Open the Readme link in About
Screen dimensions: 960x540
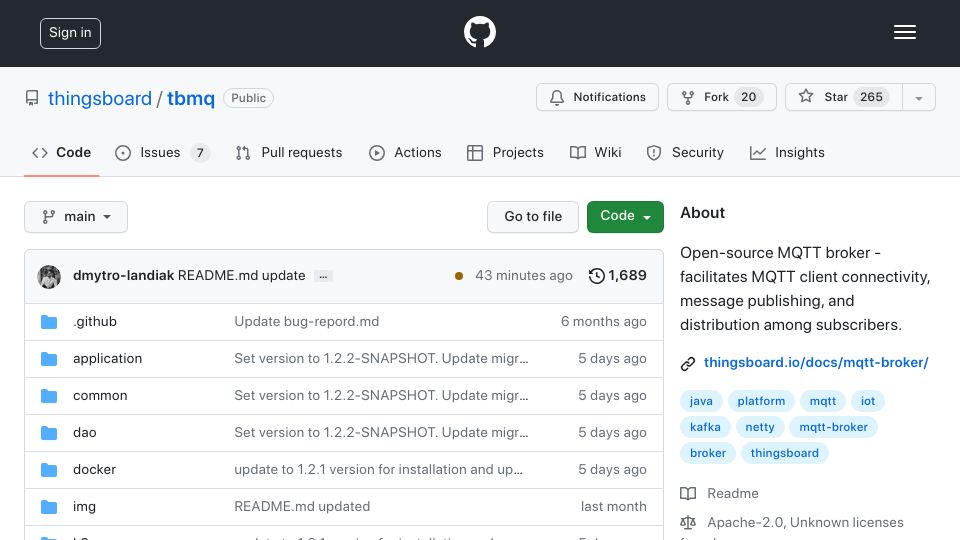pos(732,493)
